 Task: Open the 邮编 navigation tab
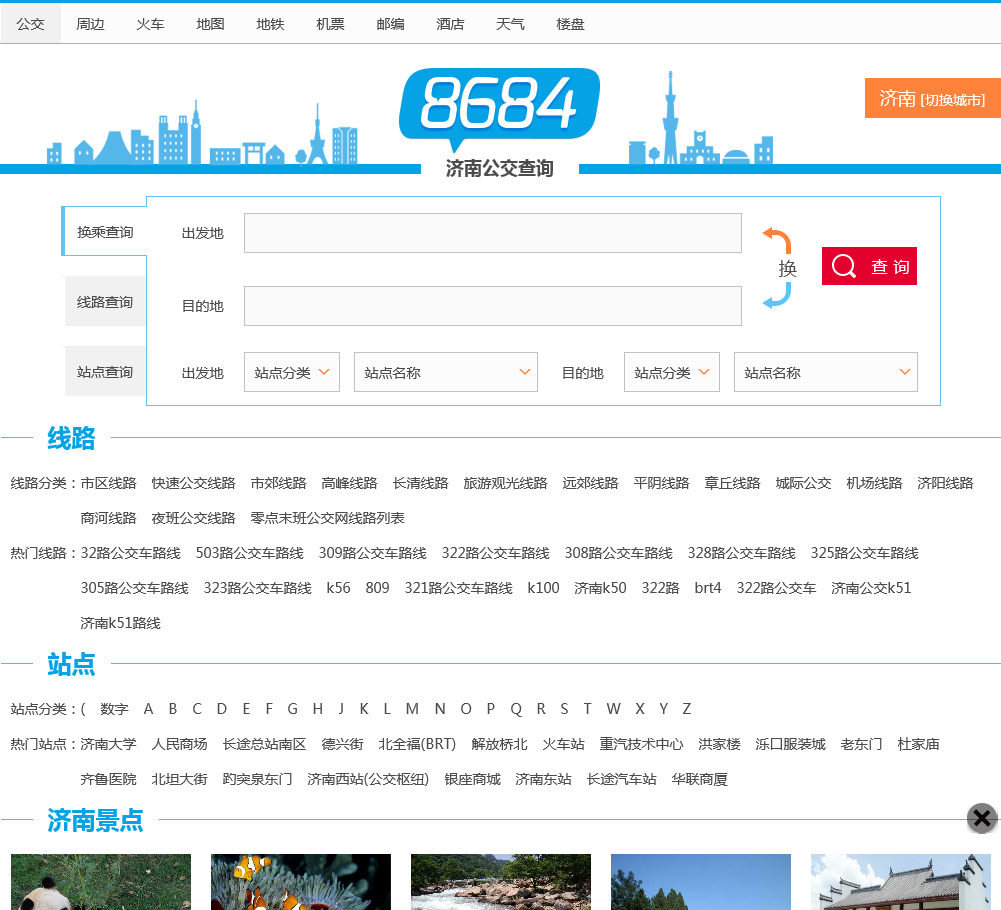tap(390, 24)
